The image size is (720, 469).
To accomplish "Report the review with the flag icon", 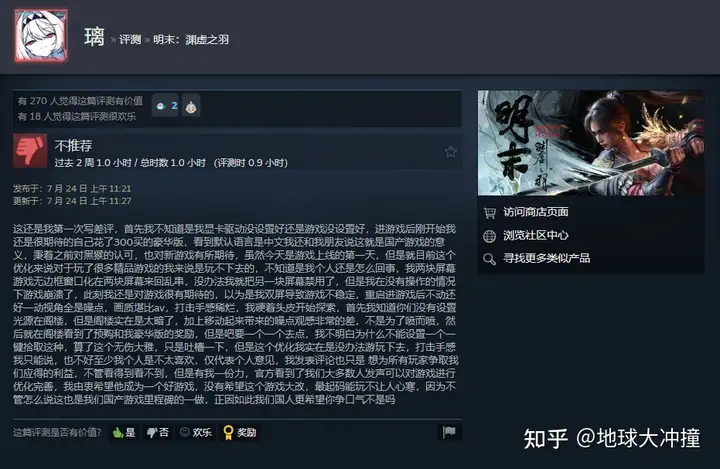I will 449,432.
